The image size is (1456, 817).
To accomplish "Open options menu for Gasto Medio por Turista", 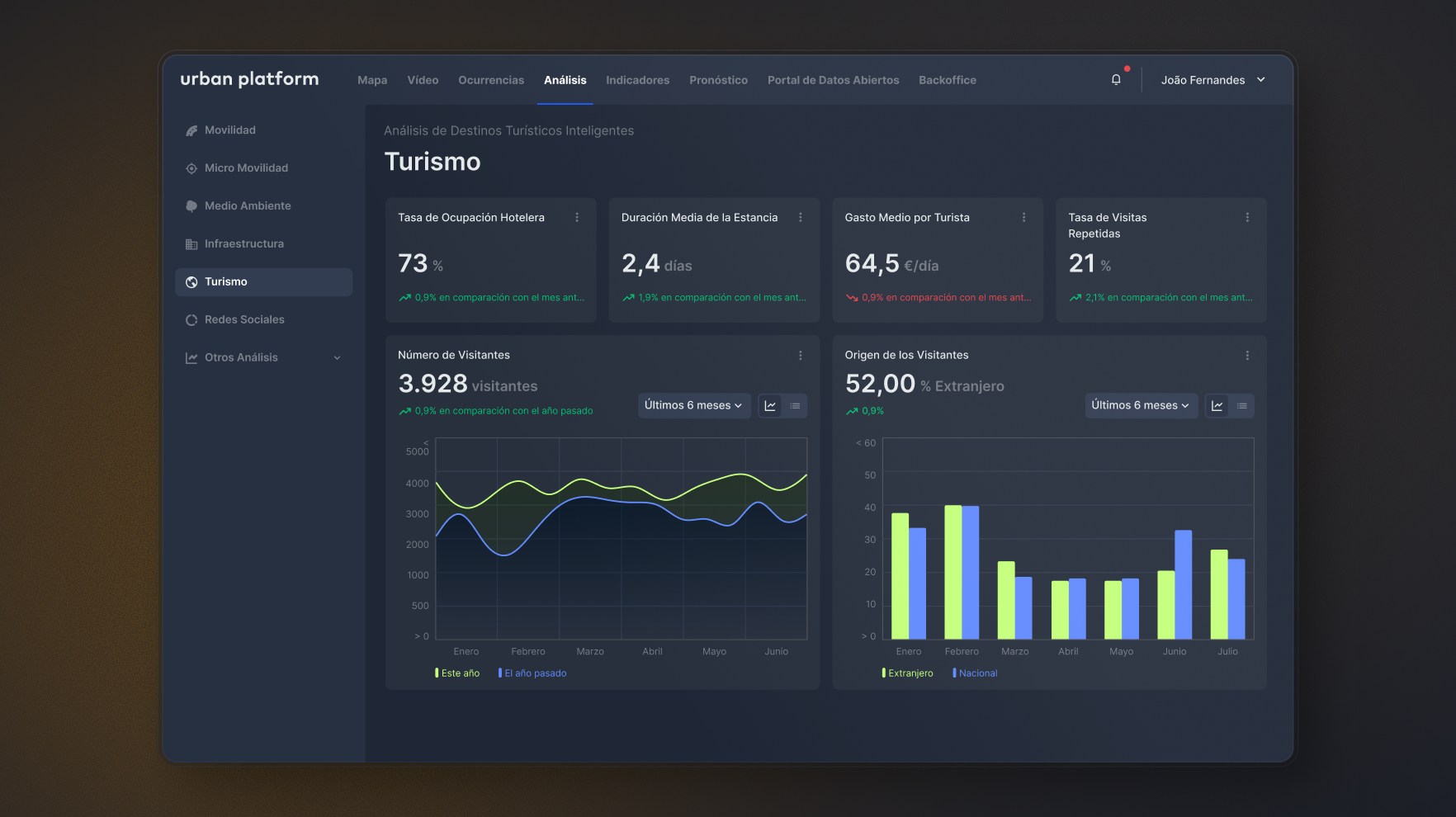I will [x=1023, y=218].
